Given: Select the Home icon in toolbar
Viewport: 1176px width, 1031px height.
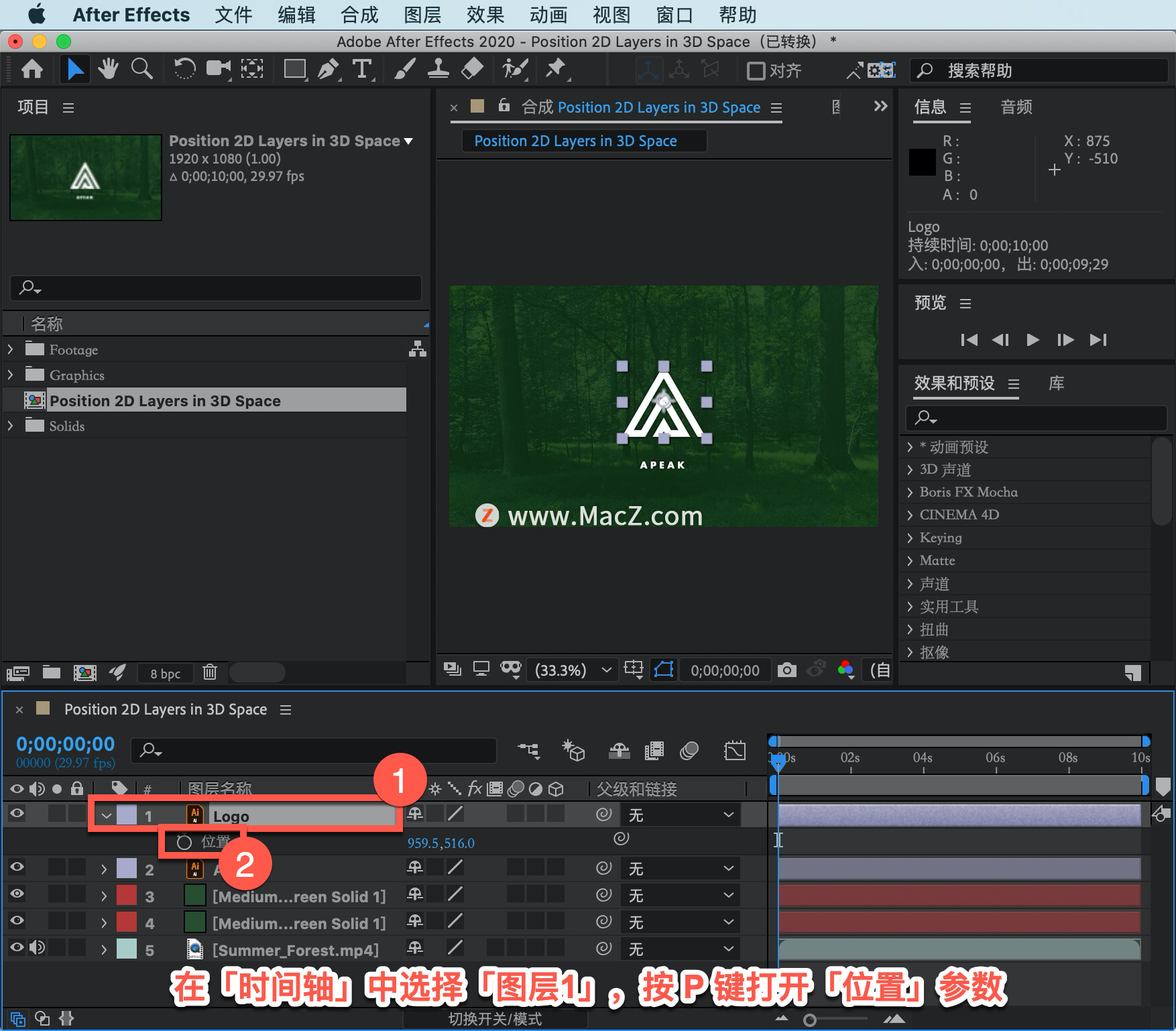Looking at the screenshot, I should tap(32, 69).
